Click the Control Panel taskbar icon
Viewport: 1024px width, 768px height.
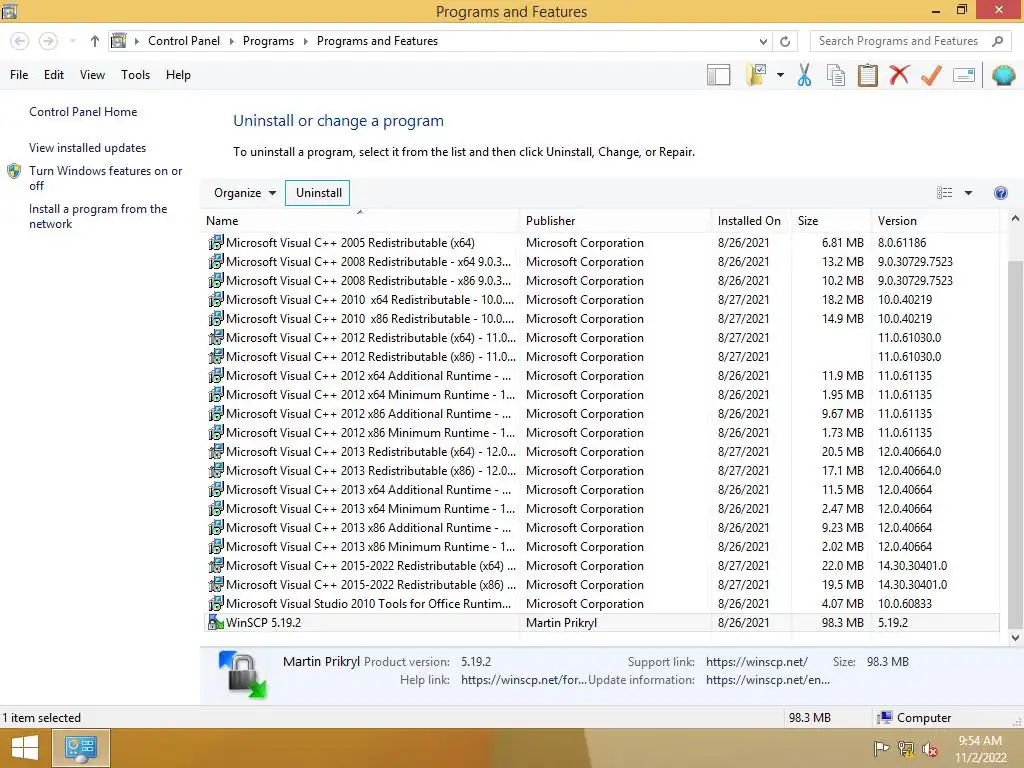point(80,748)
